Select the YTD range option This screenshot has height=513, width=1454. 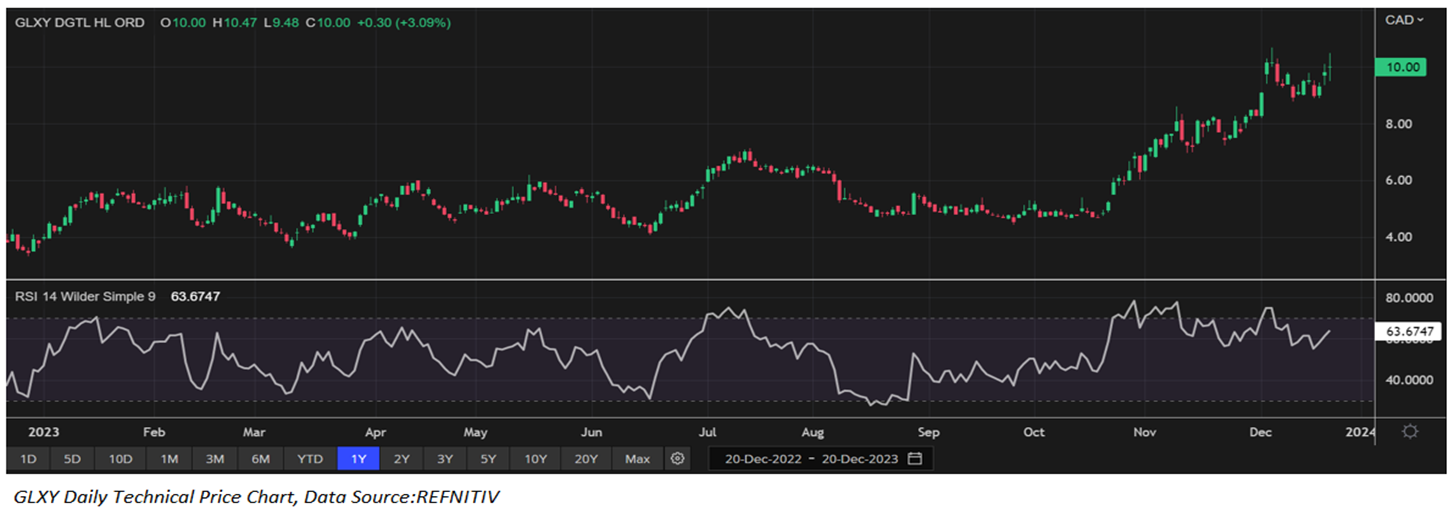click(x=310, y=459)
